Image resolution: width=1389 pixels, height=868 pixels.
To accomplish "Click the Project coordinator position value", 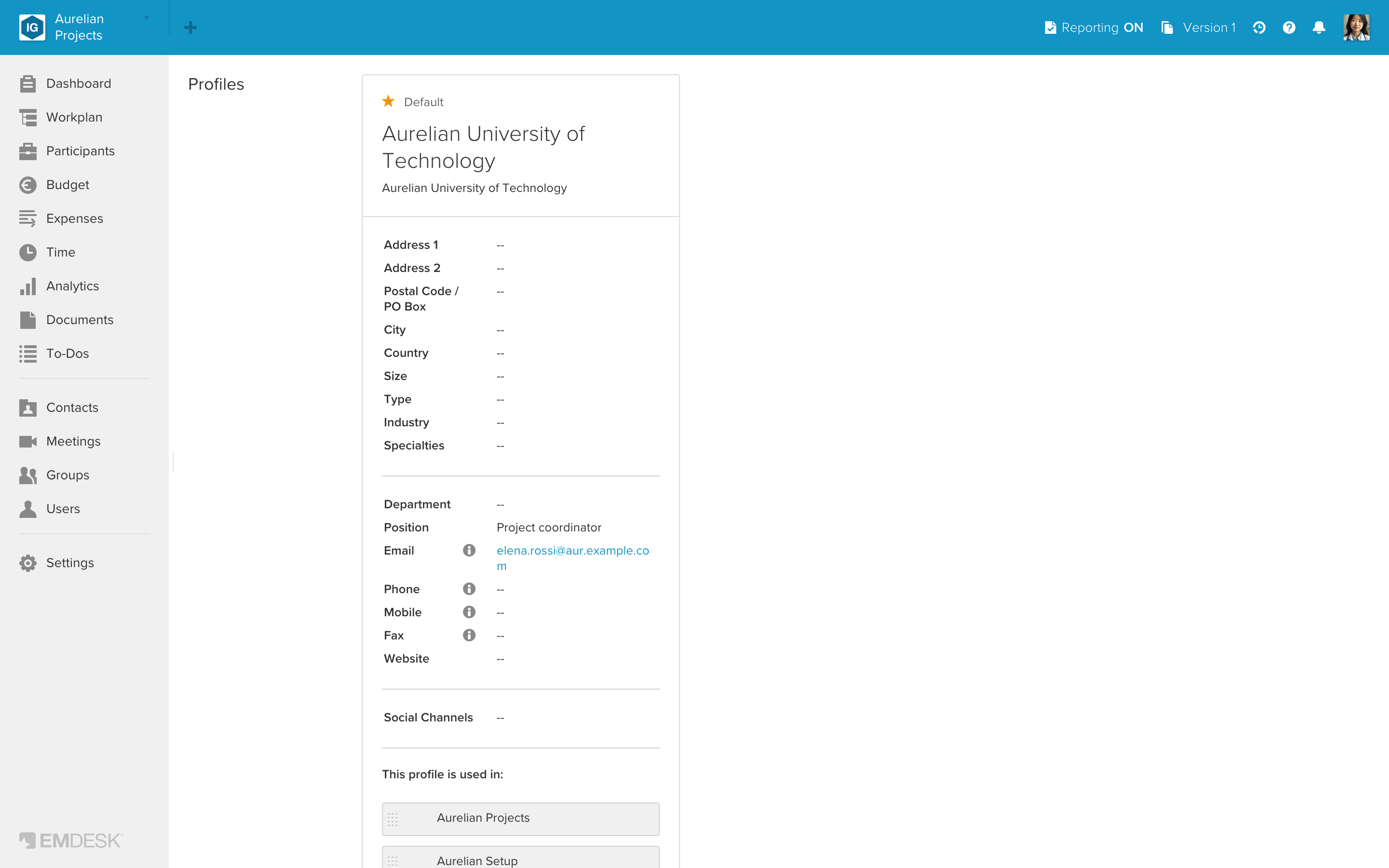I will (x=549, y=528).
